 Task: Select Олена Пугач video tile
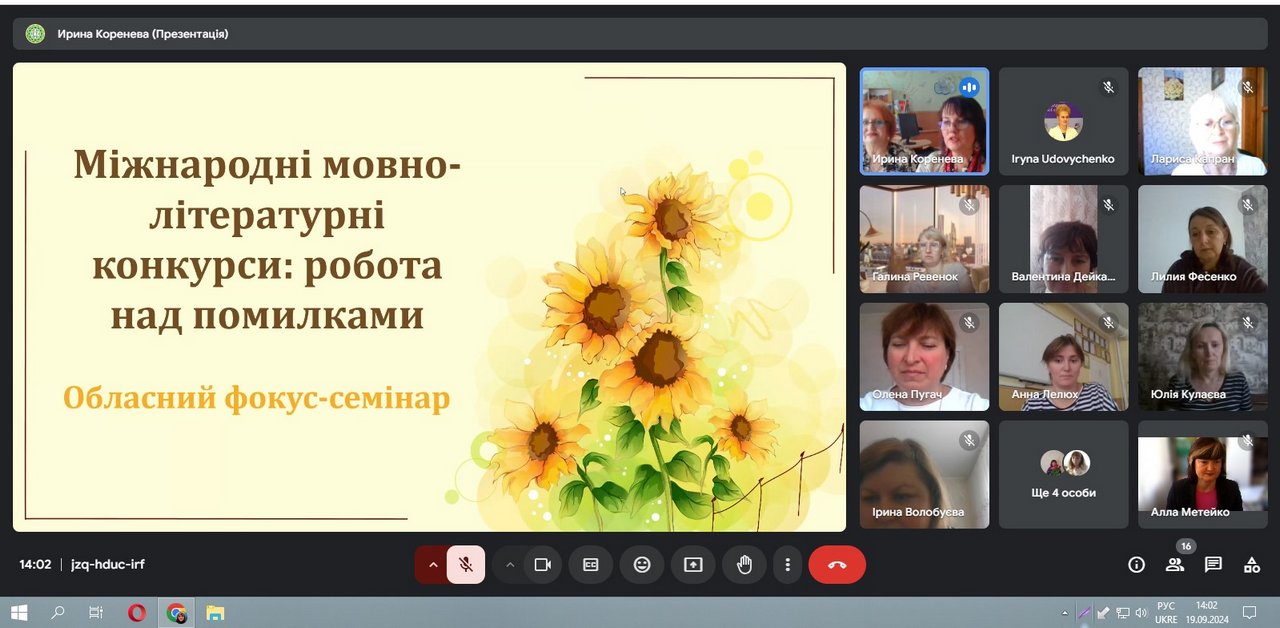pos(924,357)
